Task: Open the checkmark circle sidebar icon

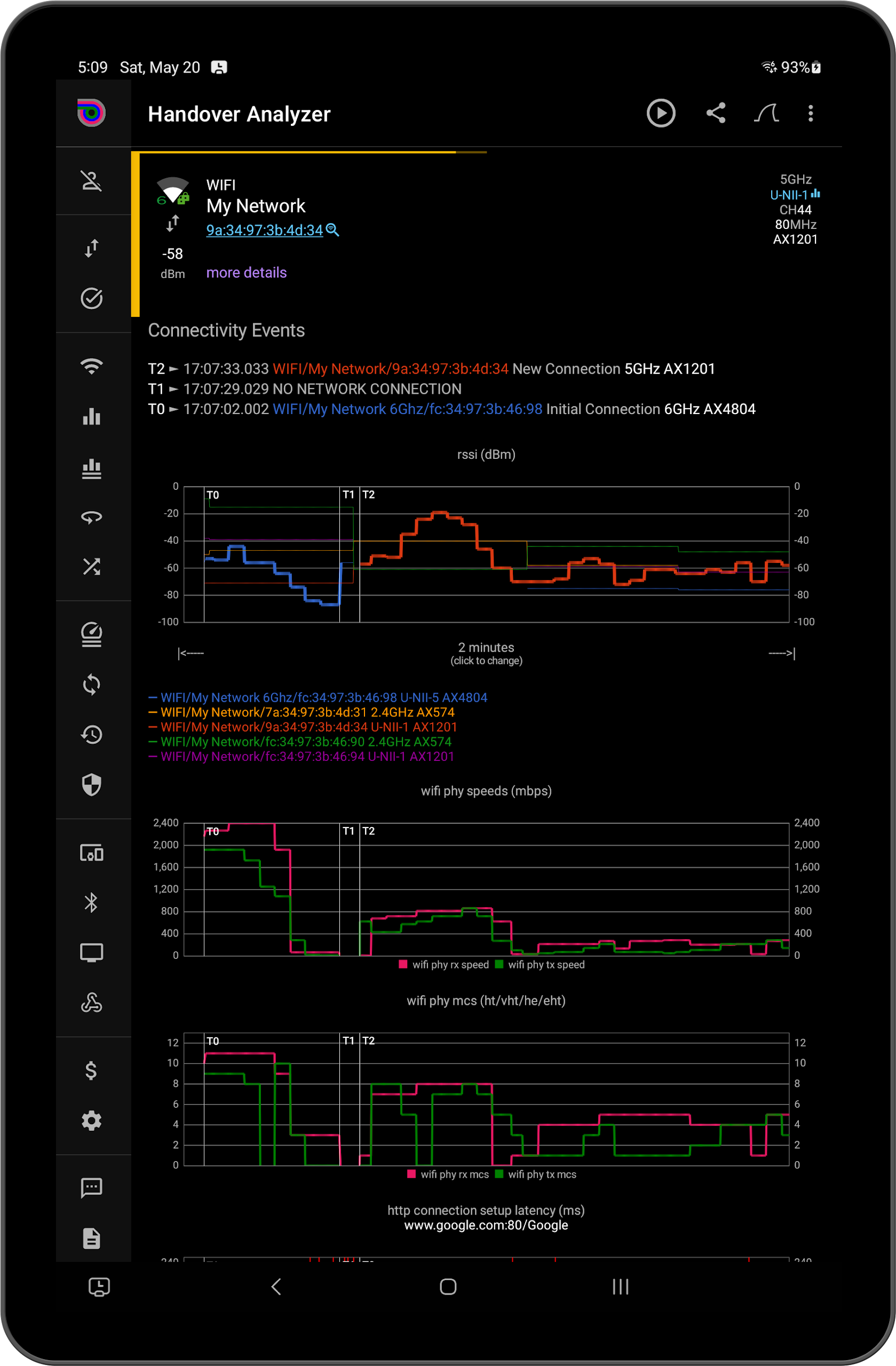Action: [92, 298]
